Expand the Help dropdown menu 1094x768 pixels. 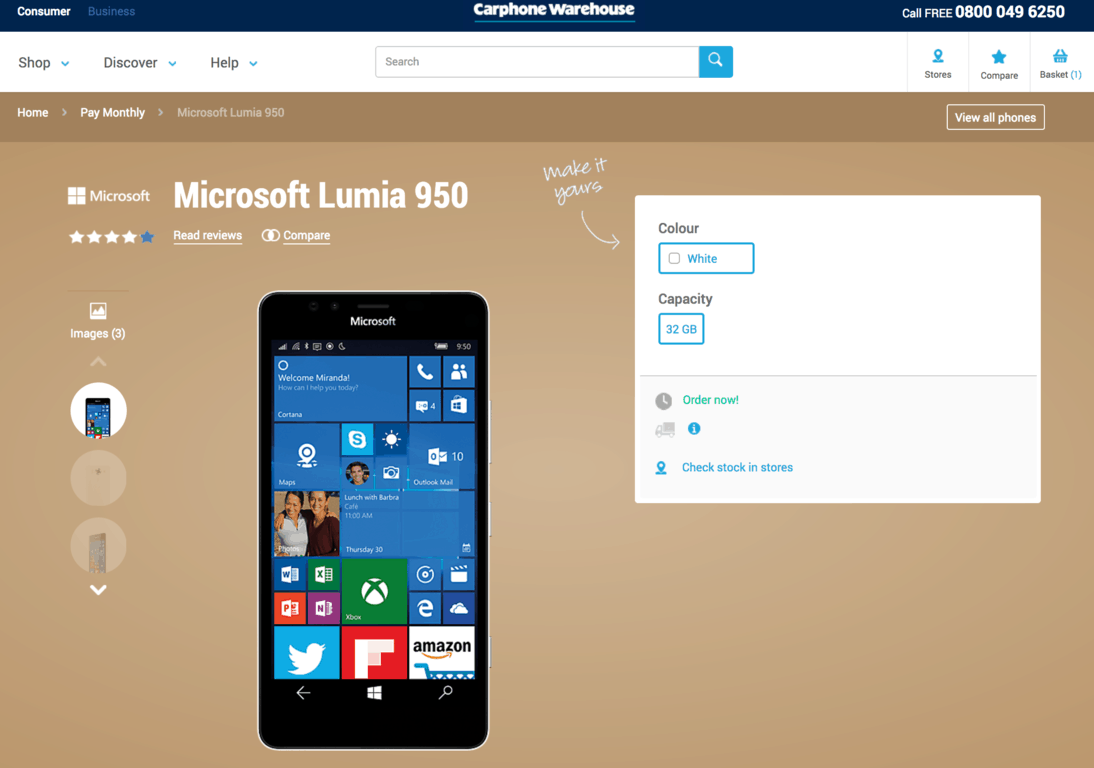(234, 63)
